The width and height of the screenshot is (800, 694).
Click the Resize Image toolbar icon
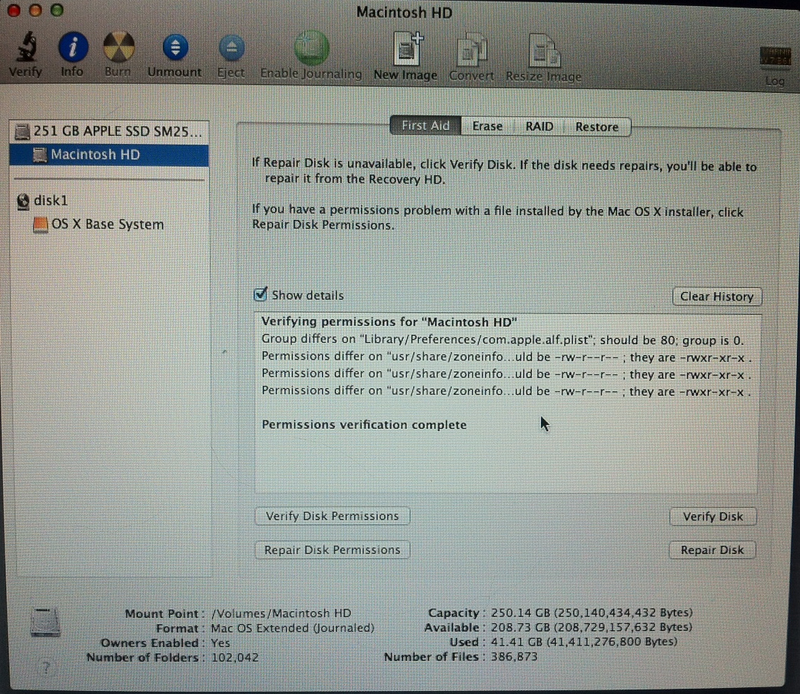click(x=544, y=50)
